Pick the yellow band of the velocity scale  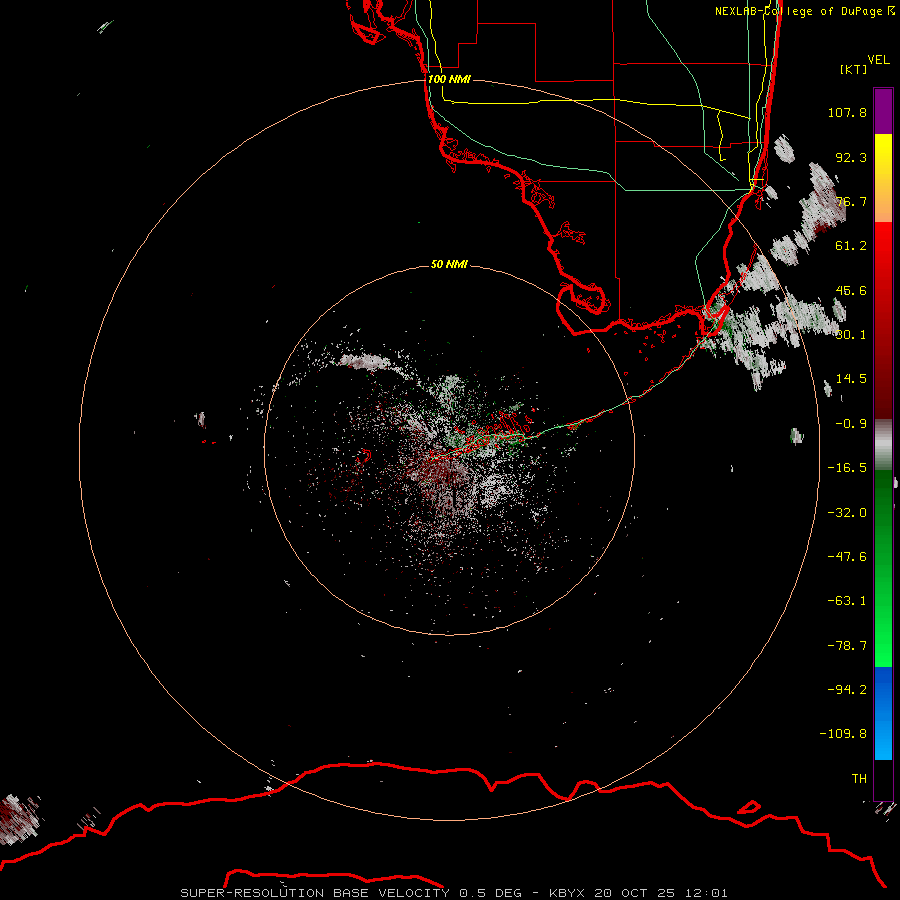point(883,178)
